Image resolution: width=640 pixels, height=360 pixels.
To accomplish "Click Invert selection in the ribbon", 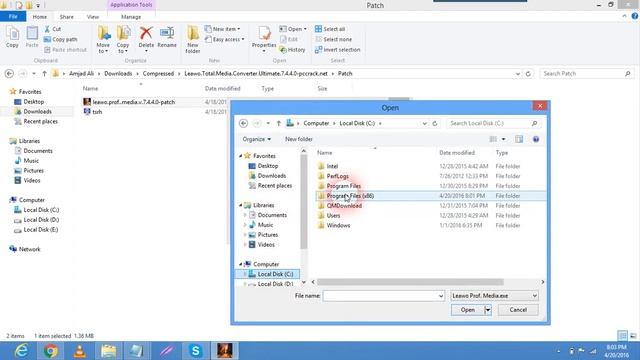I will [x=337, y=49].
